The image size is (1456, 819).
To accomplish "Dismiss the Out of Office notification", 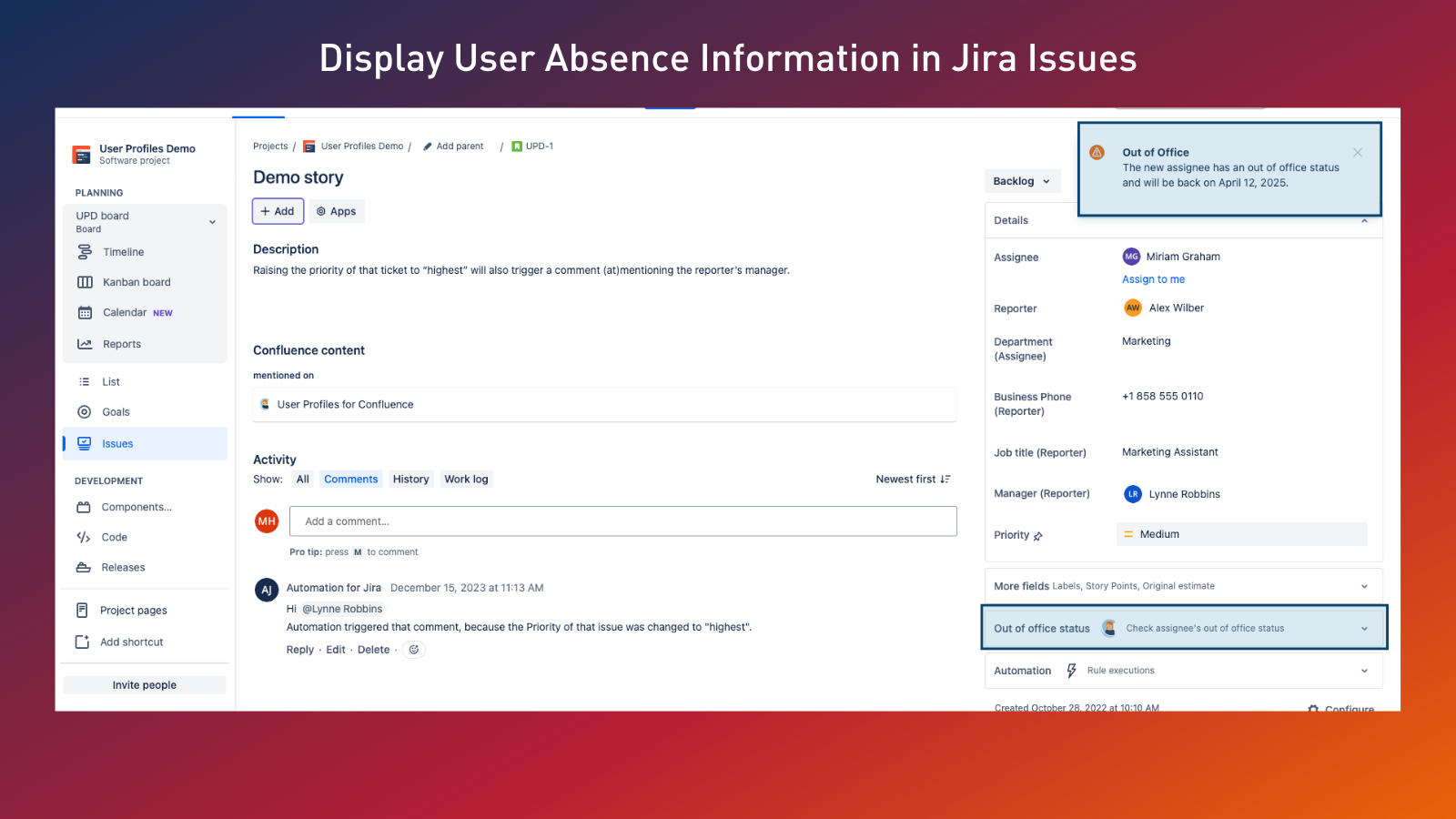I will (x=1358, y=152).
